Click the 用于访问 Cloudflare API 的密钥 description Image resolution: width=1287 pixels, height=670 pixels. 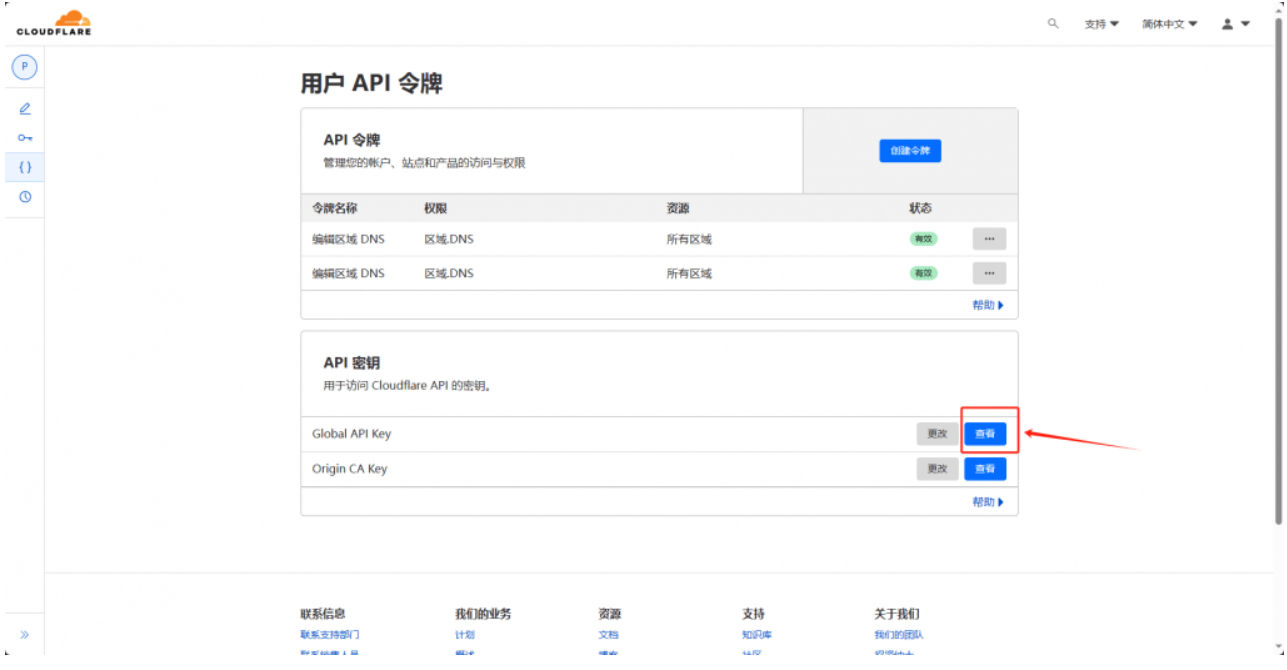pos(407,386)
